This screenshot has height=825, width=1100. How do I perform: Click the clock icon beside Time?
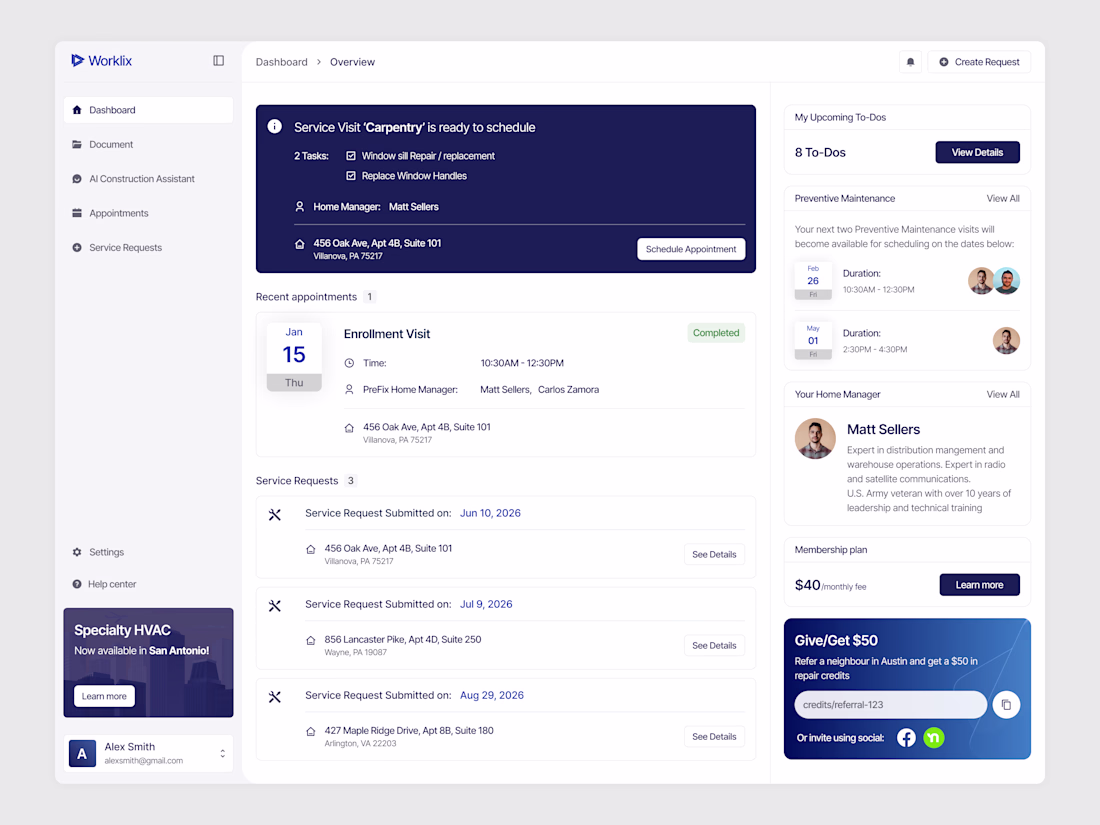tap(349, 363)
